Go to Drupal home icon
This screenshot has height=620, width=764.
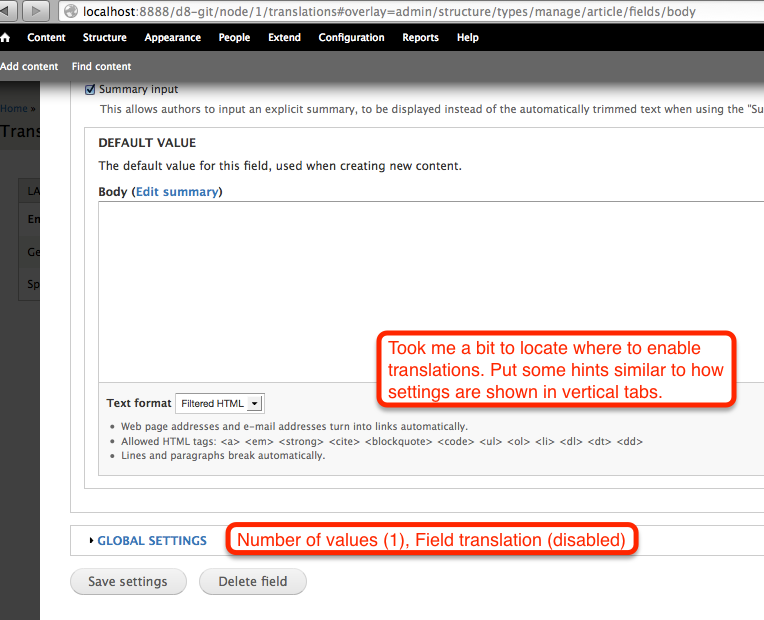coord(5,38)
